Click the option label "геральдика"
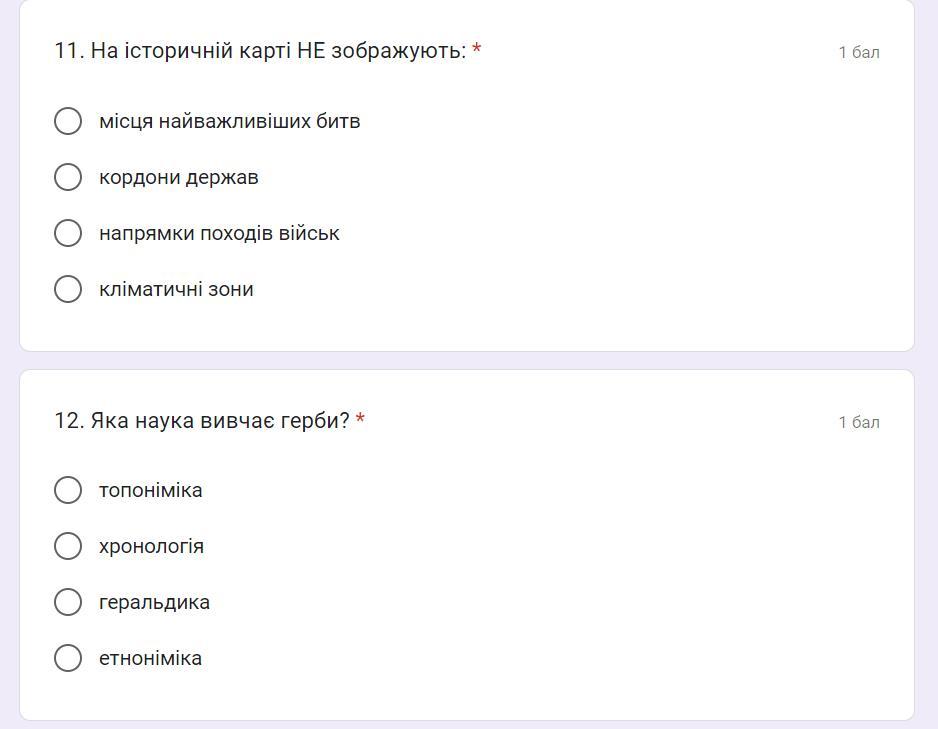Viewport: 938px width, 729px height. pyautogui.click(x=154, y=602)
